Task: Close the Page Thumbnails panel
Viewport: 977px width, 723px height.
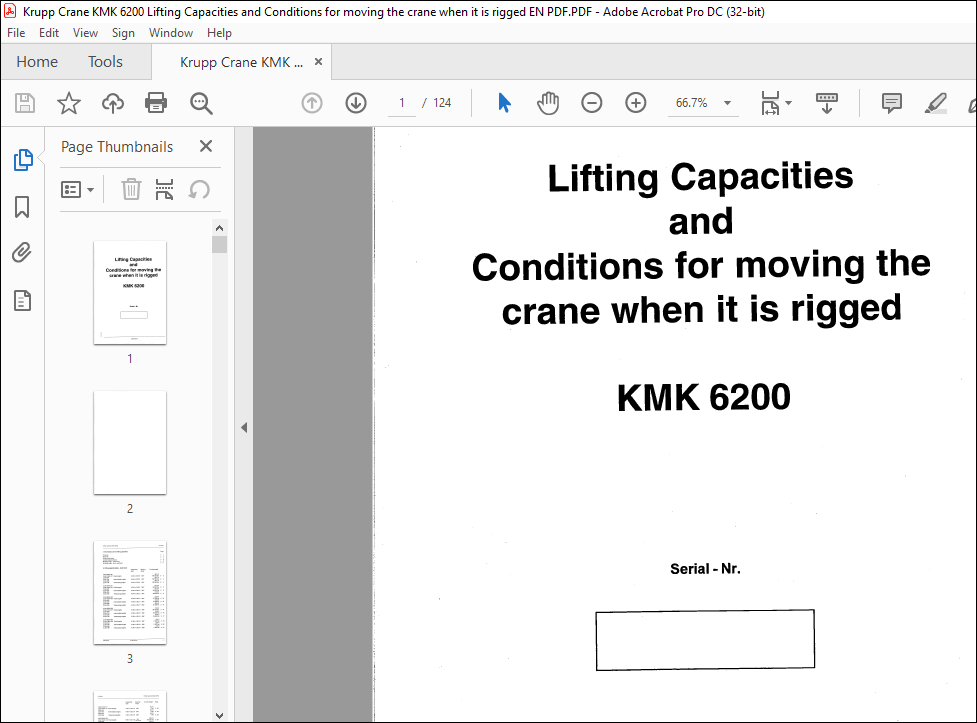Action: pos(206,146)
